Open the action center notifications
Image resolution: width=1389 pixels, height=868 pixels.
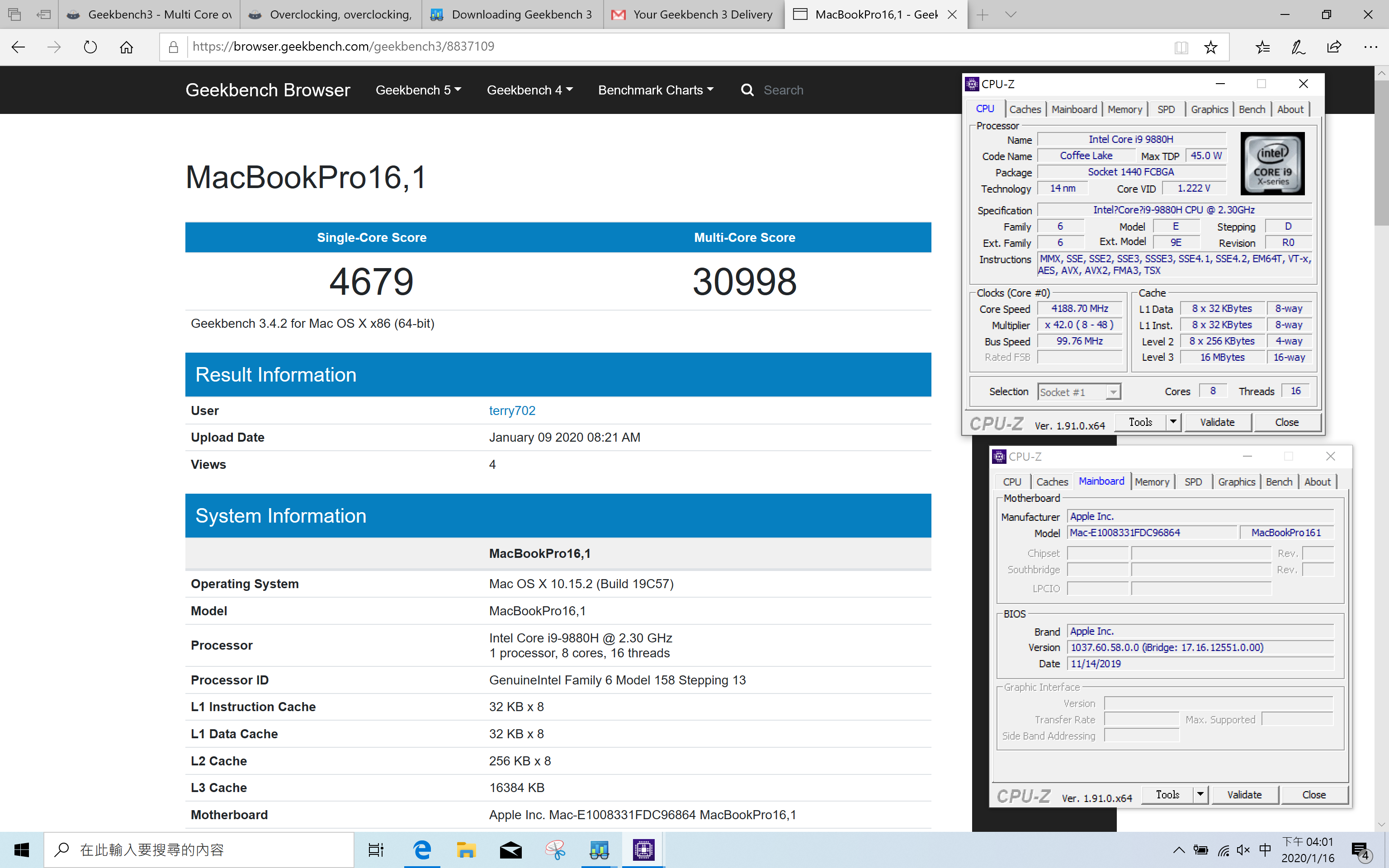(1361, 850)
